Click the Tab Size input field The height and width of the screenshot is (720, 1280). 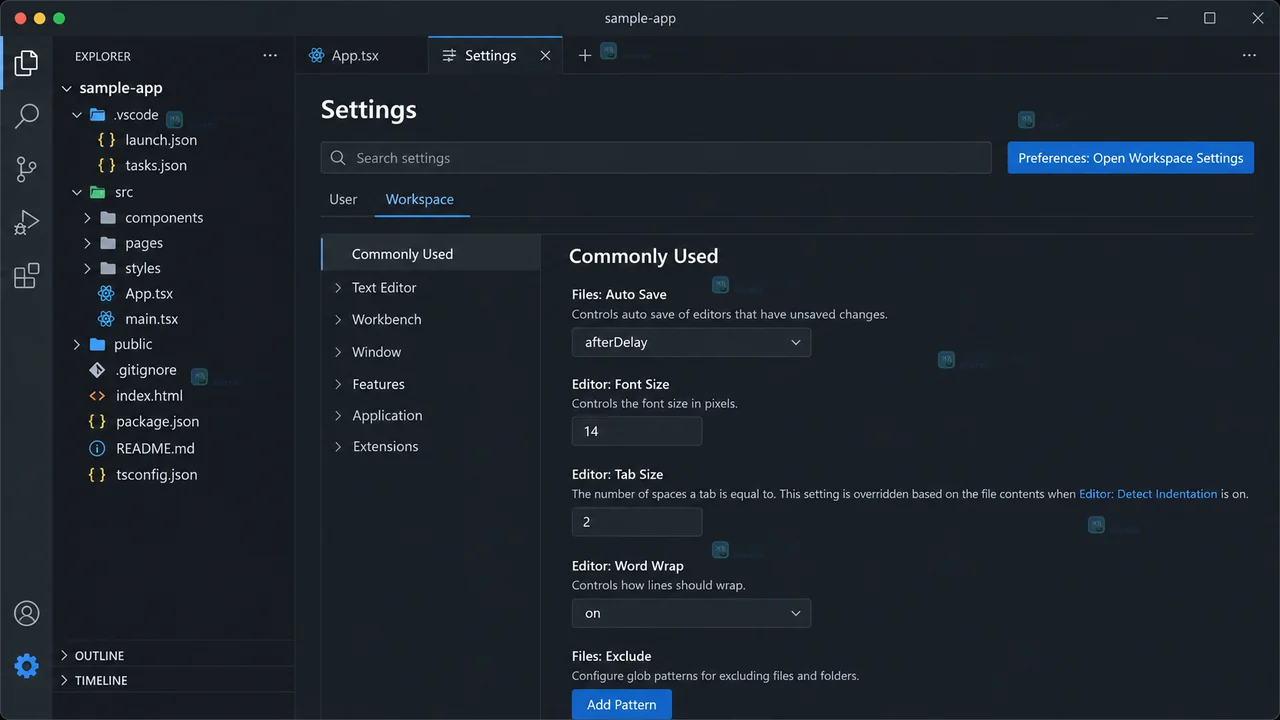tap(637, 522)
